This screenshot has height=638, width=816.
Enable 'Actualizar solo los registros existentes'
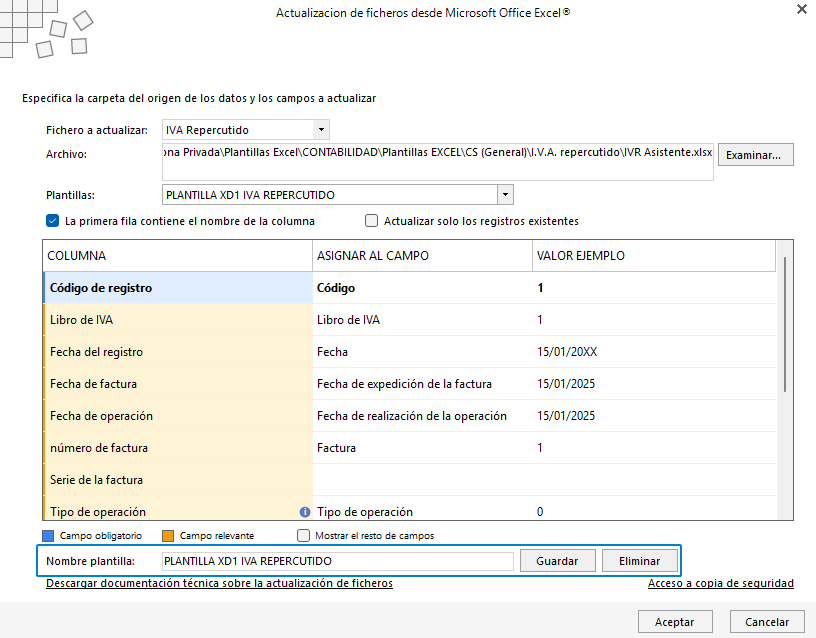pos(371,221)
